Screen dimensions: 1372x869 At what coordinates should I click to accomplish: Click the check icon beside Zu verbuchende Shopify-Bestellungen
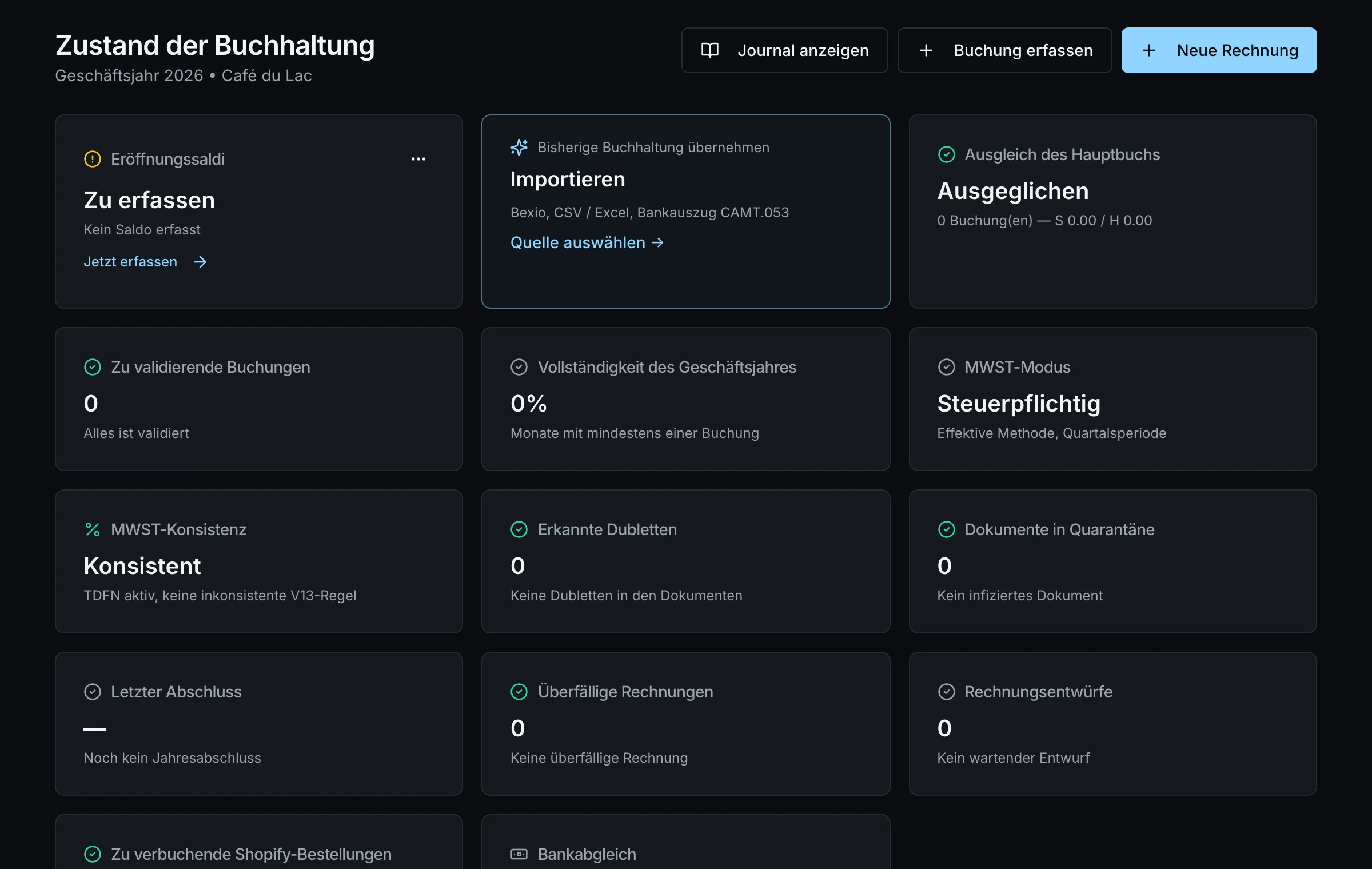pyautogui.click(x=93, y=854)
